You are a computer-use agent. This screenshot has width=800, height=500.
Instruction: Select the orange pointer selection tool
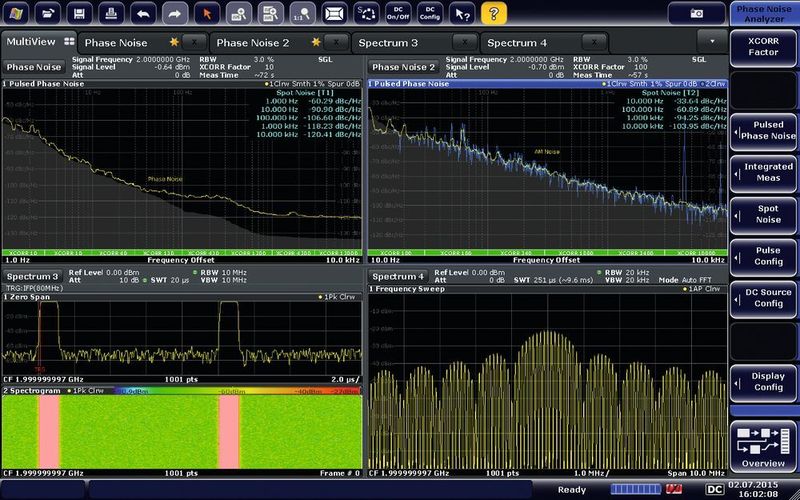tap(207, 13)
